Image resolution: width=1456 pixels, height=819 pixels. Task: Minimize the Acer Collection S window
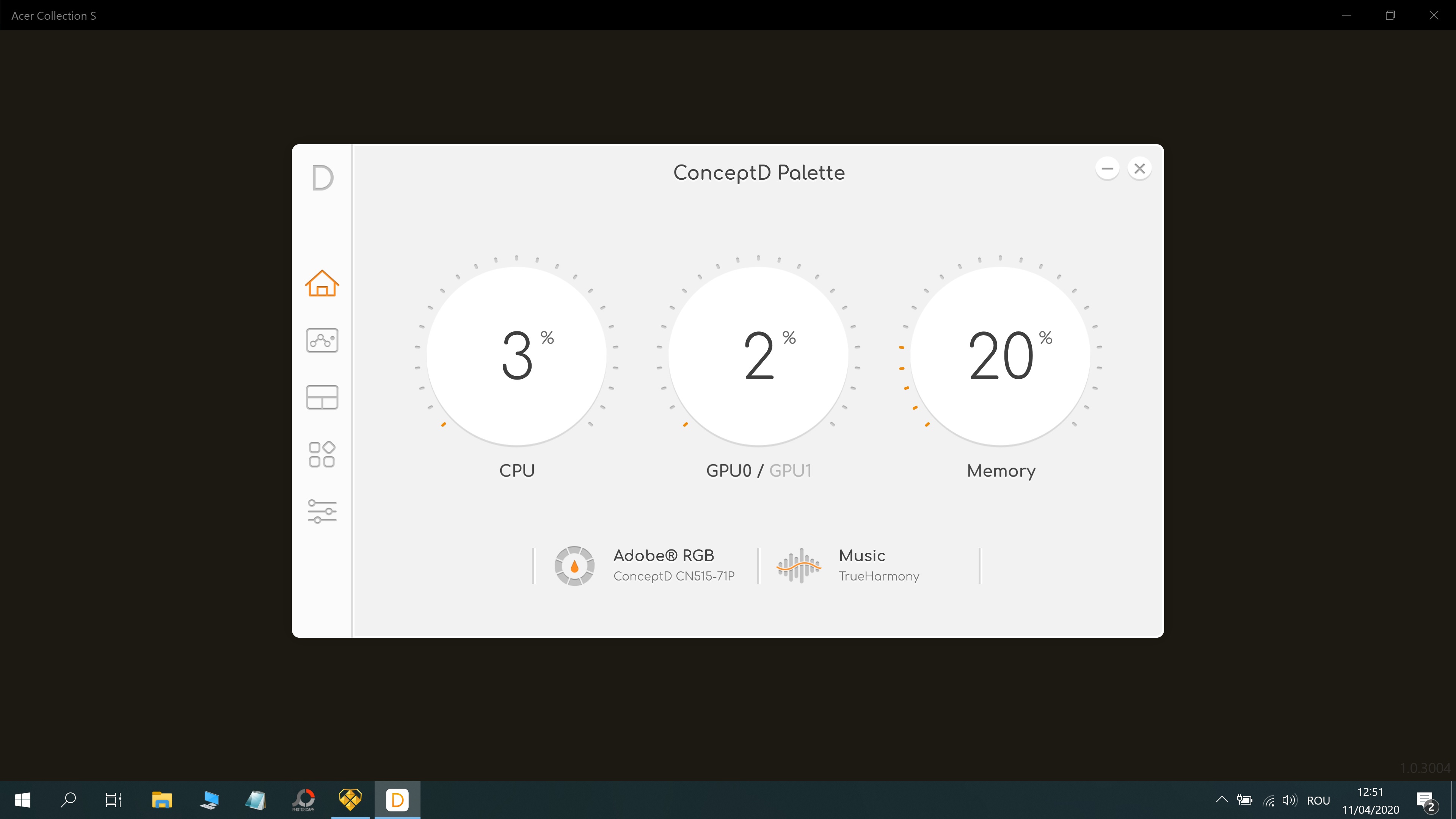[1346, 15]
